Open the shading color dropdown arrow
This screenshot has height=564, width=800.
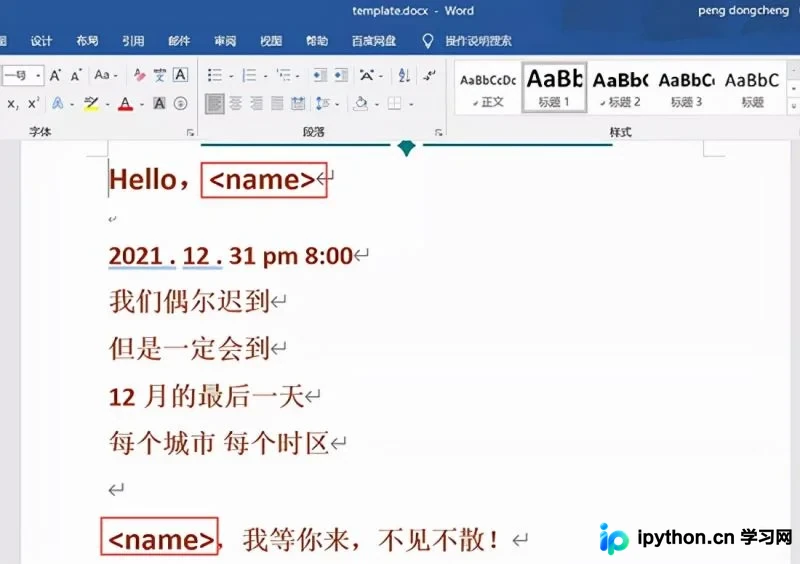click(377, 105)
